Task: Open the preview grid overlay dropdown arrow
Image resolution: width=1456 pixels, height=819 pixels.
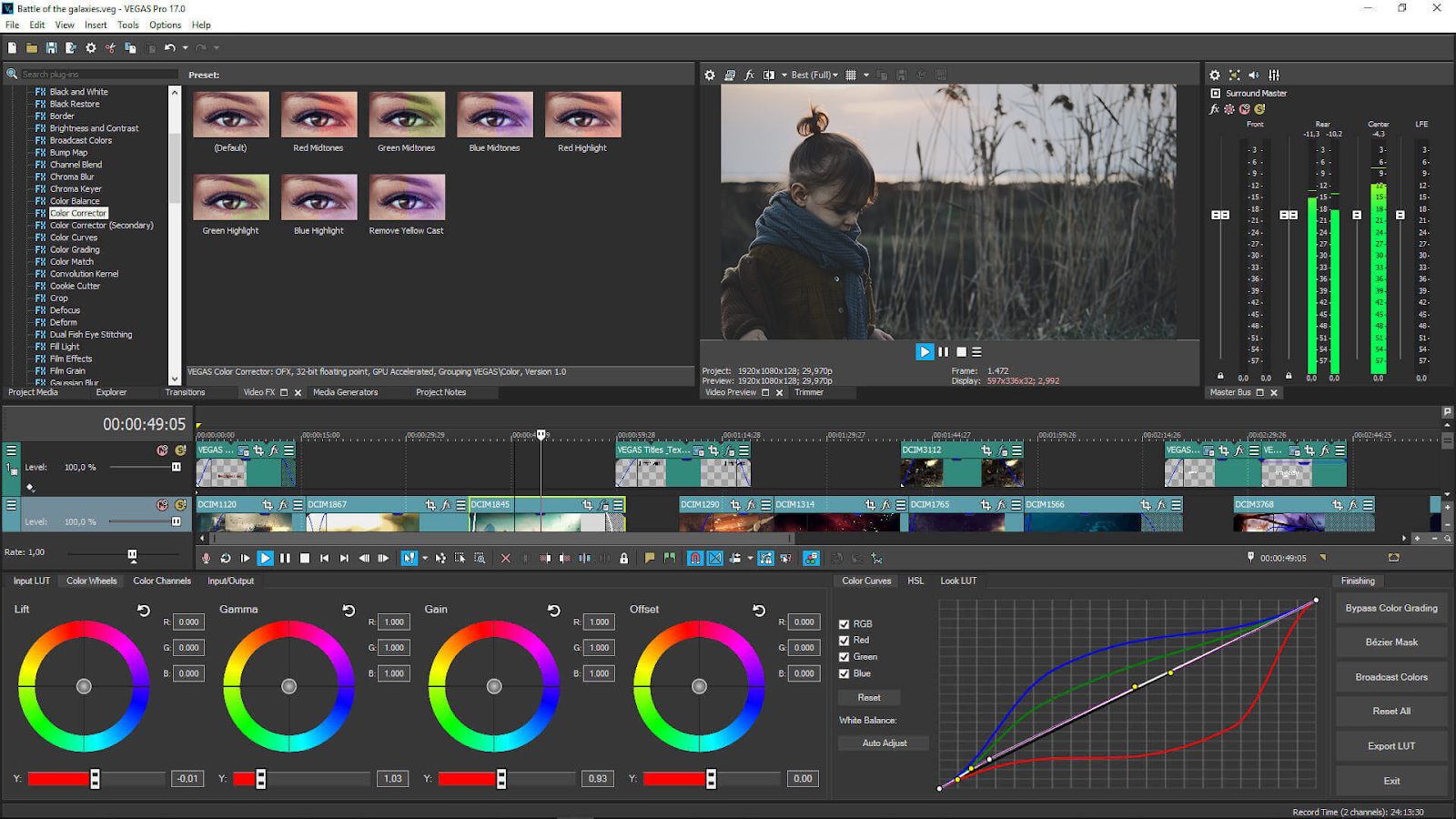Action: [865, 75]
